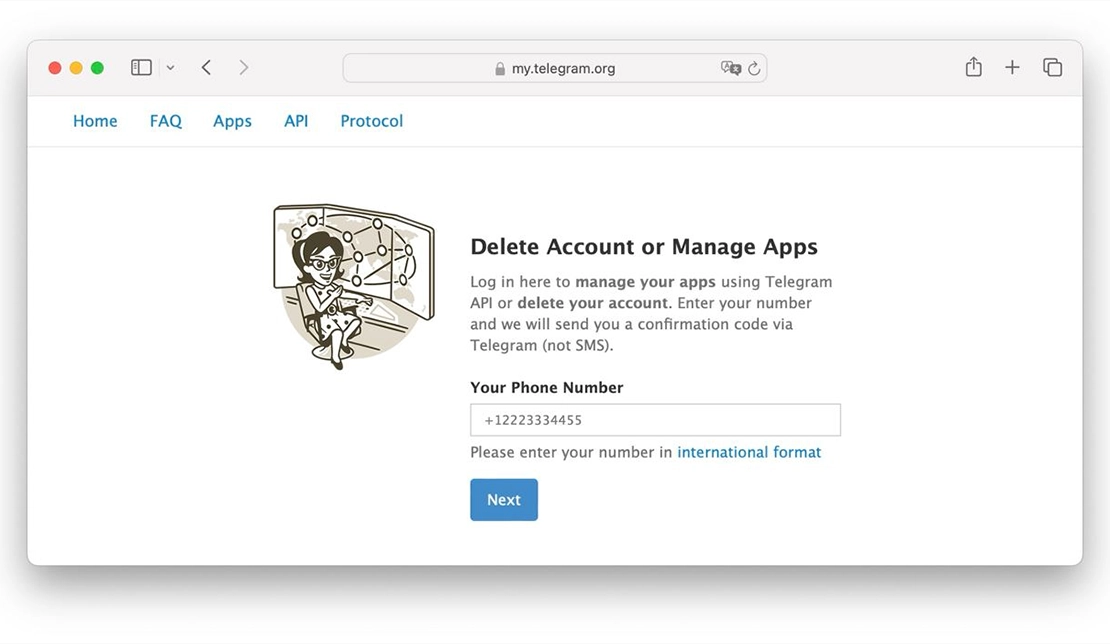Open the Protocol navigation link

[x=371, y=121]
